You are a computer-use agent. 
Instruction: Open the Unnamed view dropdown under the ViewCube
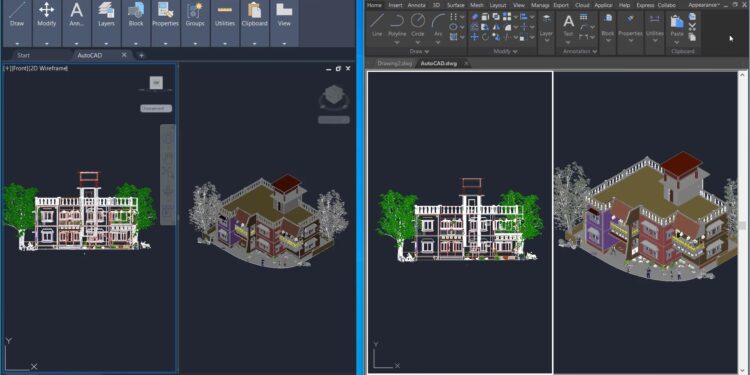click(156, 109)
